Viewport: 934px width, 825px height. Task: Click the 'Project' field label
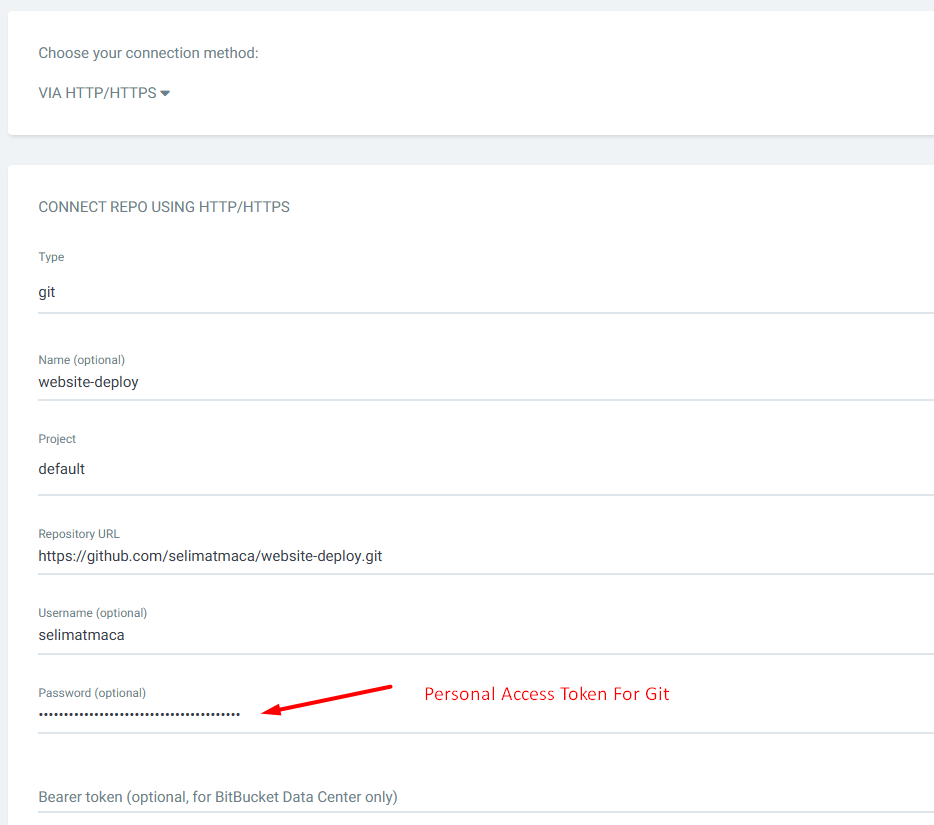57,439
